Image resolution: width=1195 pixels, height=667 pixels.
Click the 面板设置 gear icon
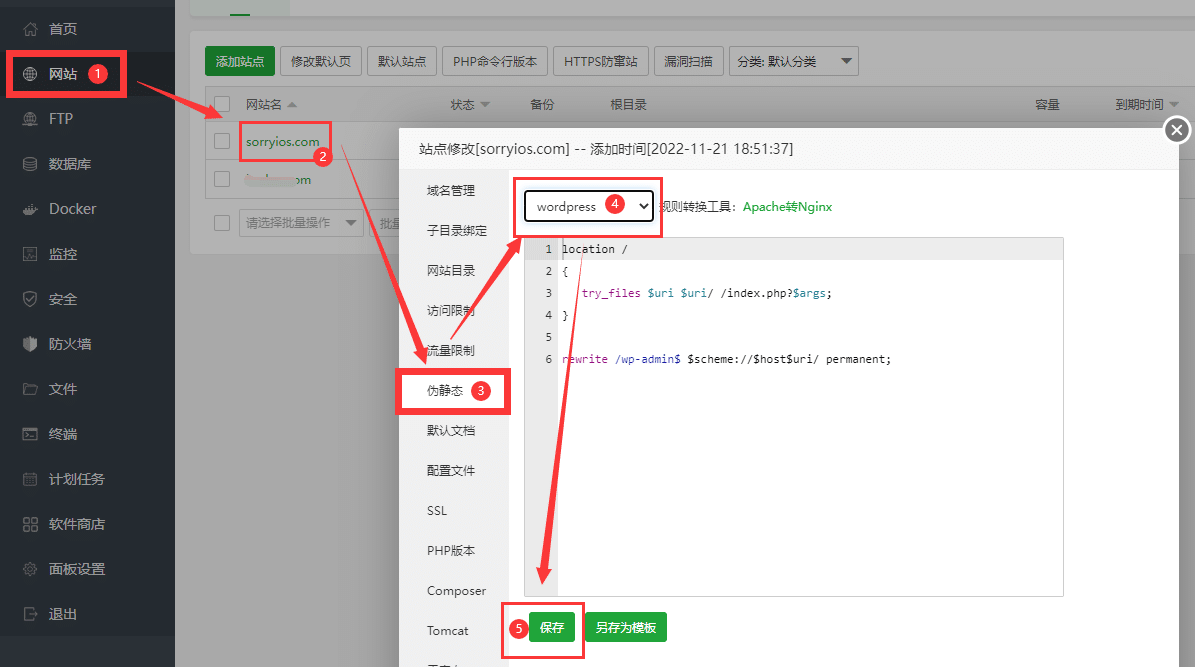30,569
